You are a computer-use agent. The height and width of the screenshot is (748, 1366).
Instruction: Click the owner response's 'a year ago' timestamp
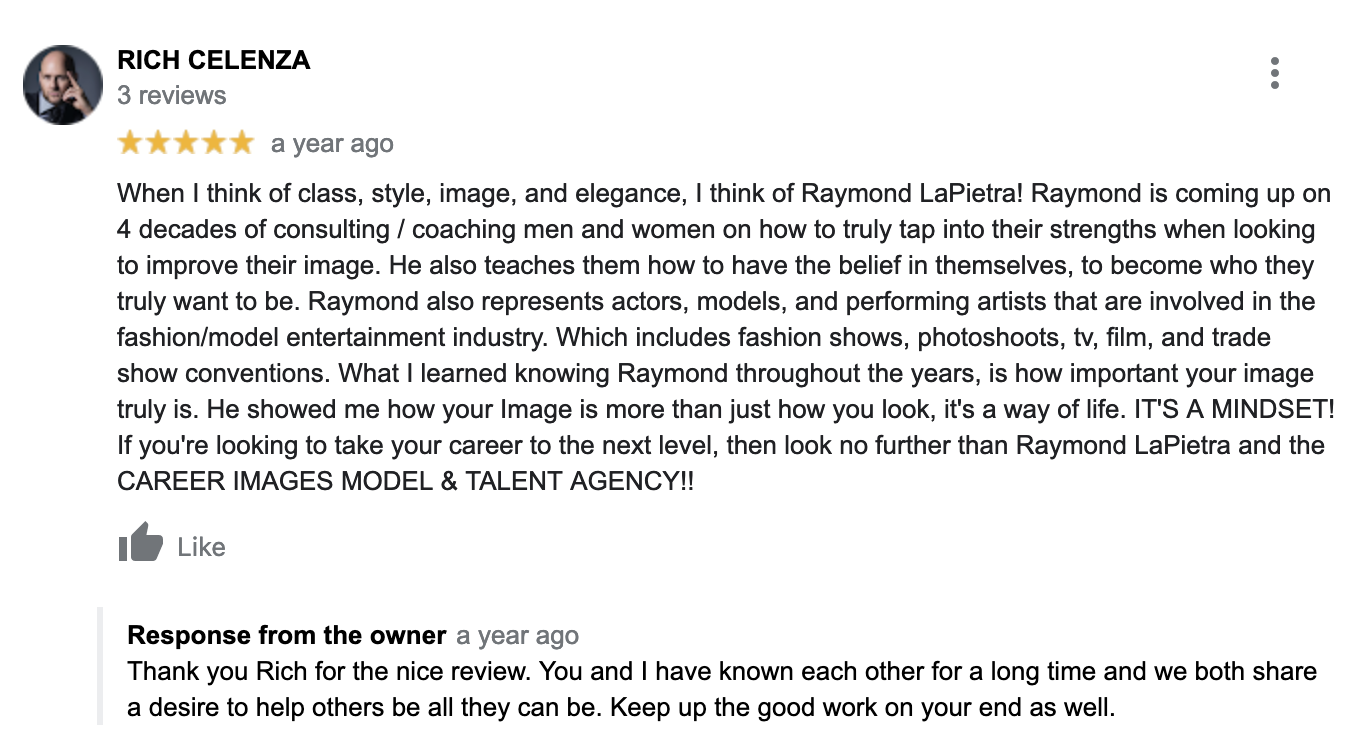pyautogui.click(x=517, y=636)
